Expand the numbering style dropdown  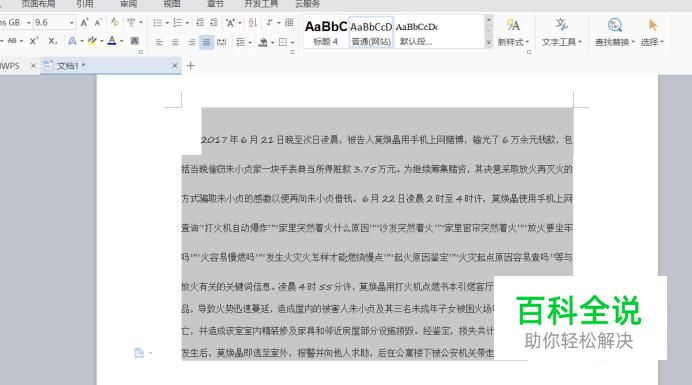pos(187,23)
